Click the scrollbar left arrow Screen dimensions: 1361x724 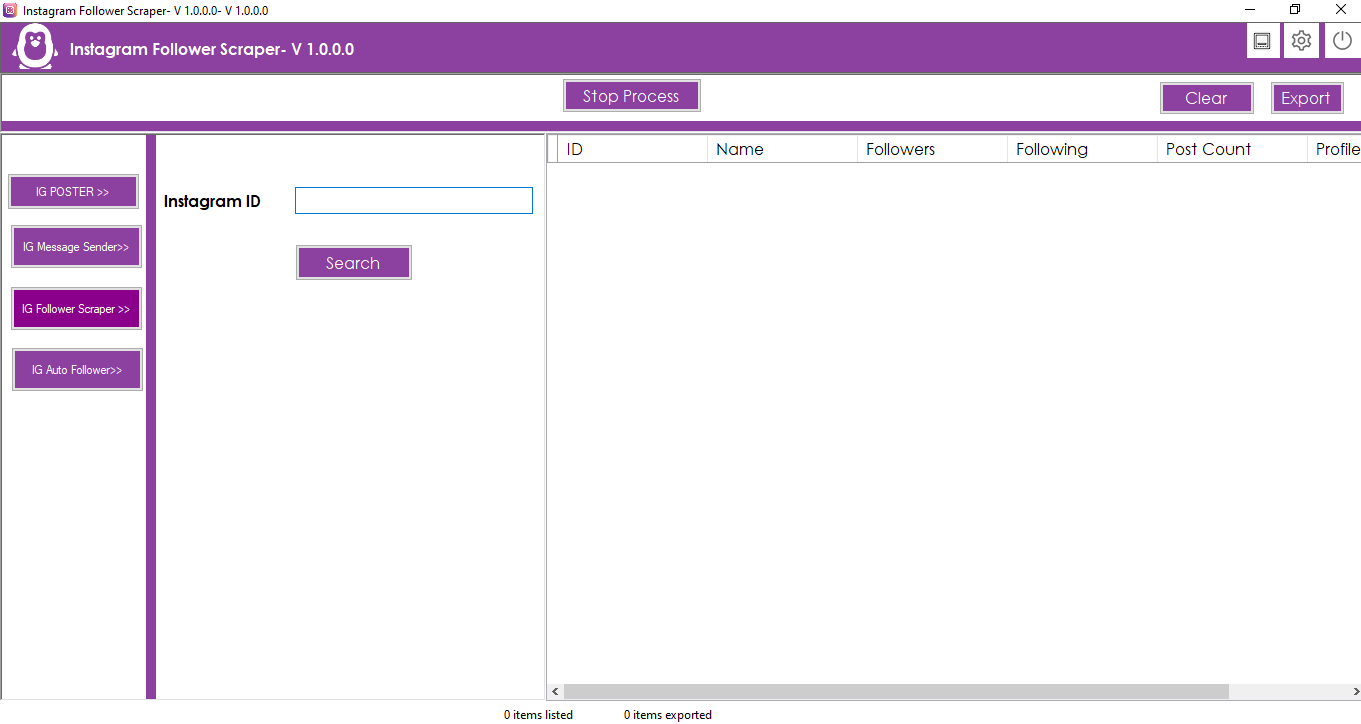[x=555, y=691]
